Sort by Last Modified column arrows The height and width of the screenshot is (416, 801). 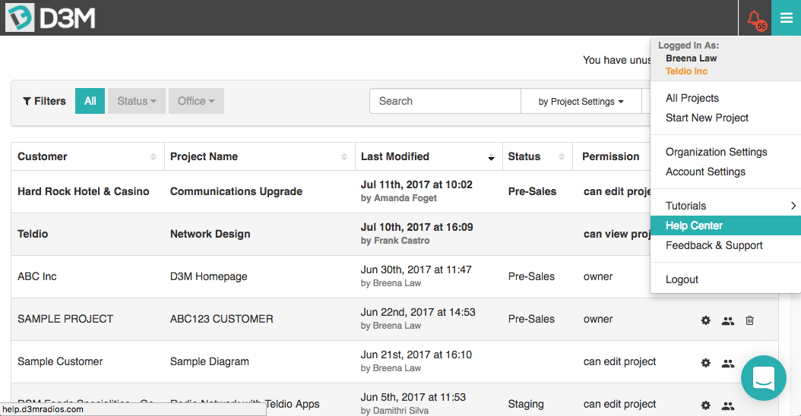pos(491,157)
